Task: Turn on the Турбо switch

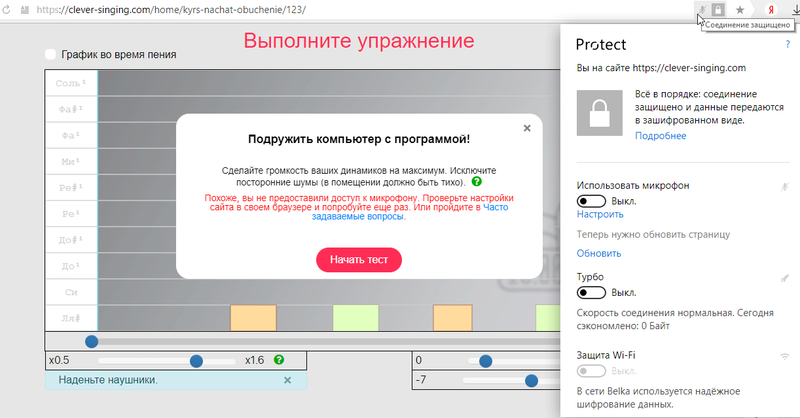Action: click(591, 292)
